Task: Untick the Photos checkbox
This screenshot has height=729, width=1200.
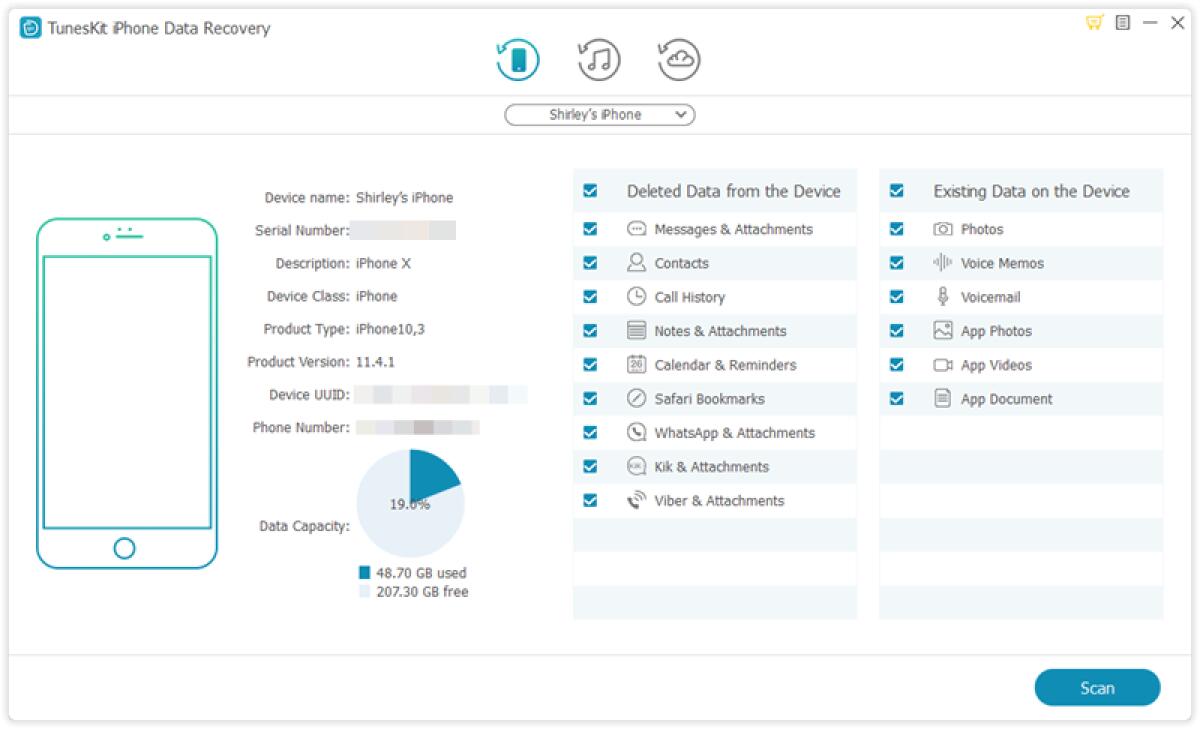Action: point(896,229)
